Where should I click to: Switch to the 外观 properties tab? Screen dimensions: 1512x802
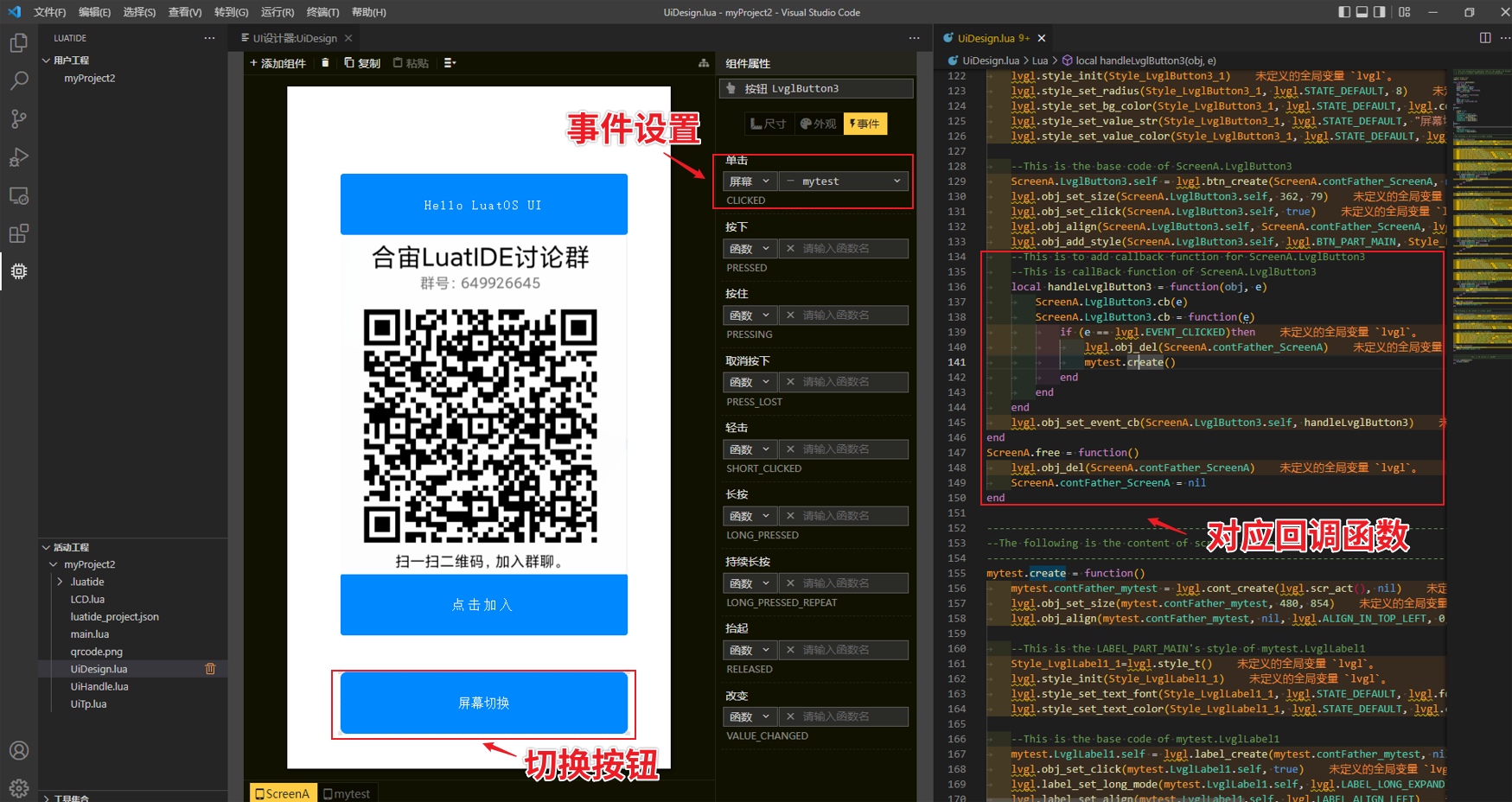coord(819,124)
